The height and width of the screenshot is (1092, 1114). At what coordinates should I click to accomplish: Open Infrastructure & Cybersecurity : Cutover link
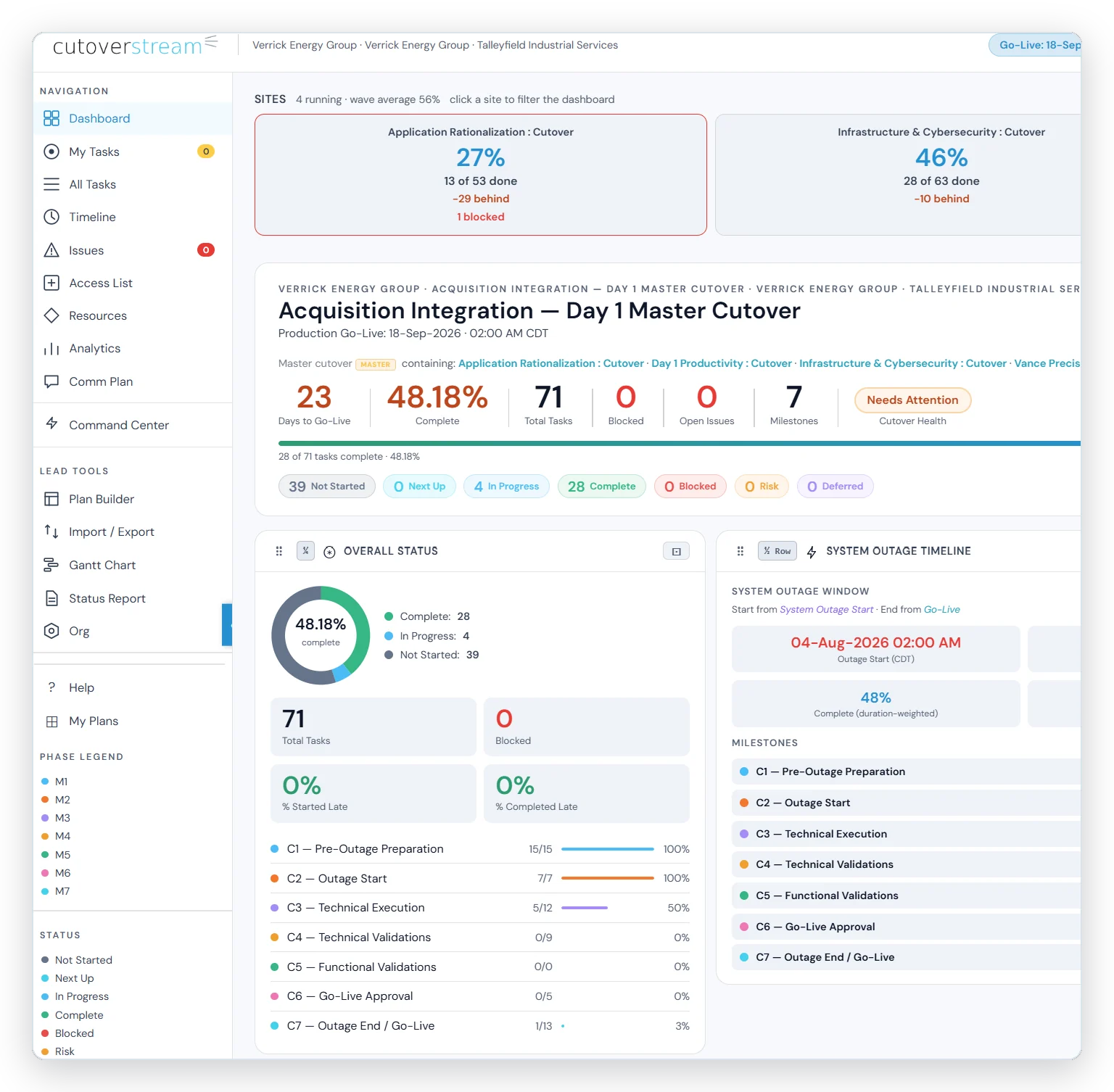(903, 363)
